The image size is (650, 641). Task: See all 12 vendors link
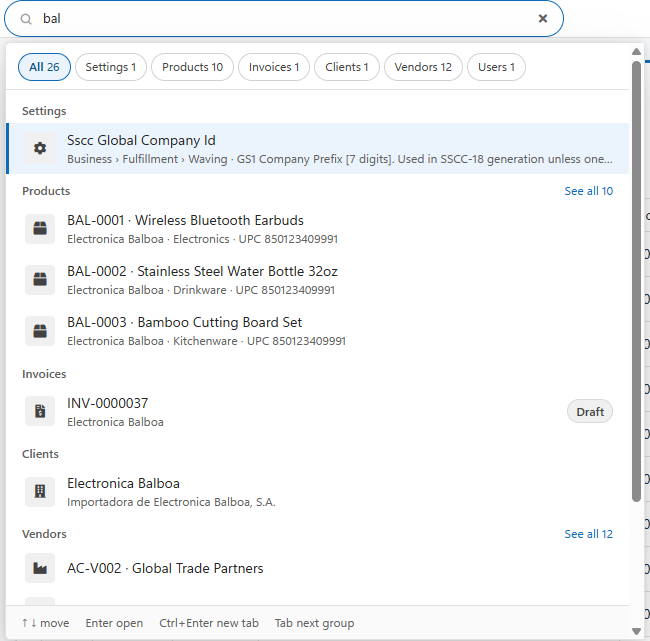[588, 534]
